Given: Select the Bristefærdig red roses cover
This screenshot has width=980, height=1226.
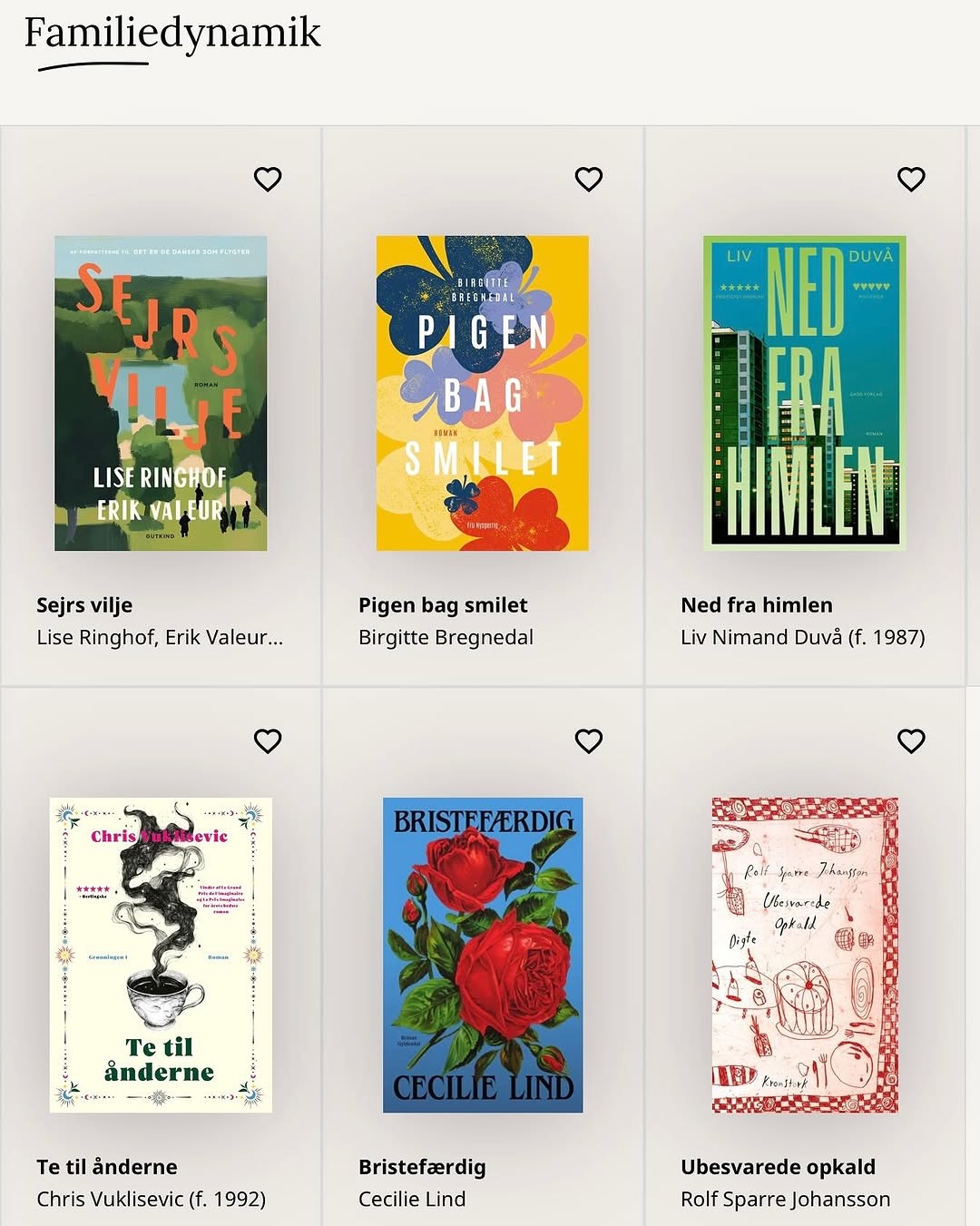Looking at the screenshot, I should 483,955.
